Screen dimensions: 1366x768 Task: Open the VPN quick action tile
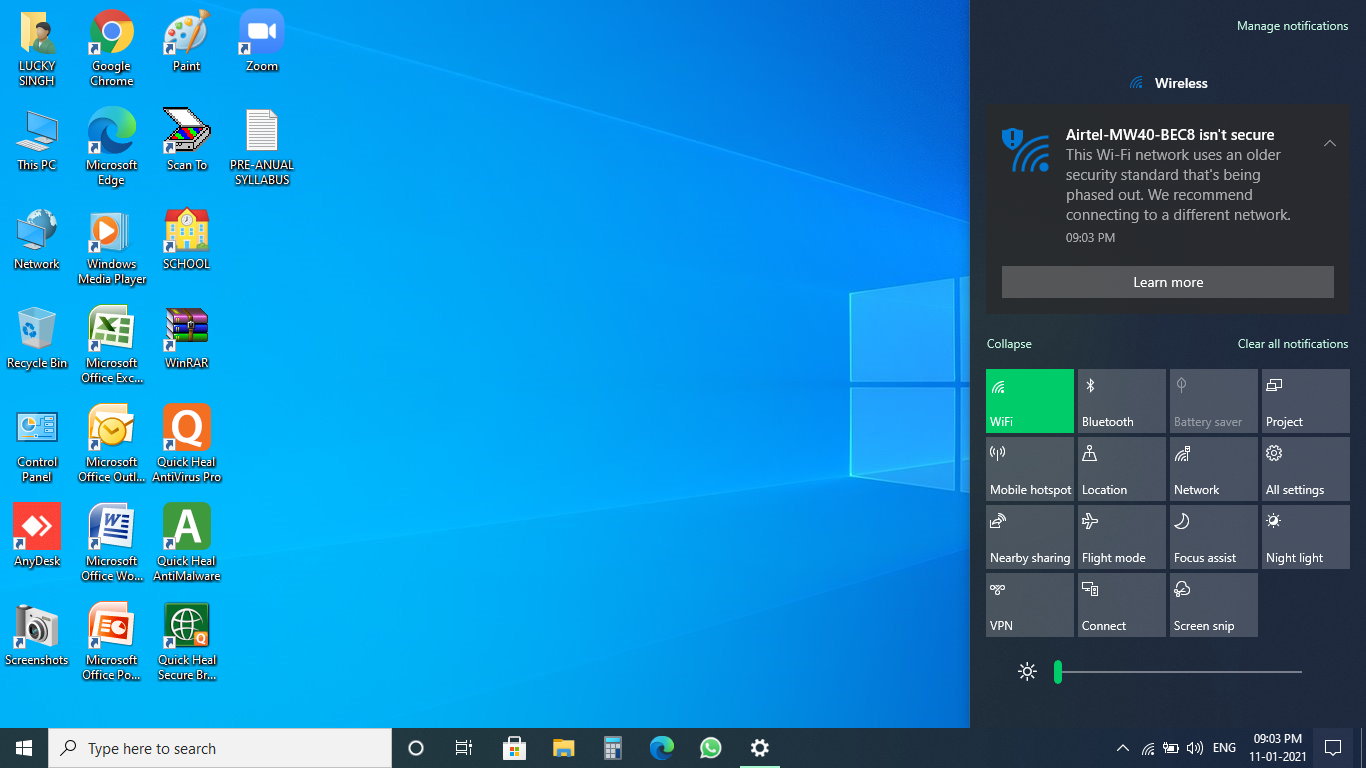tap(1030, 605)
